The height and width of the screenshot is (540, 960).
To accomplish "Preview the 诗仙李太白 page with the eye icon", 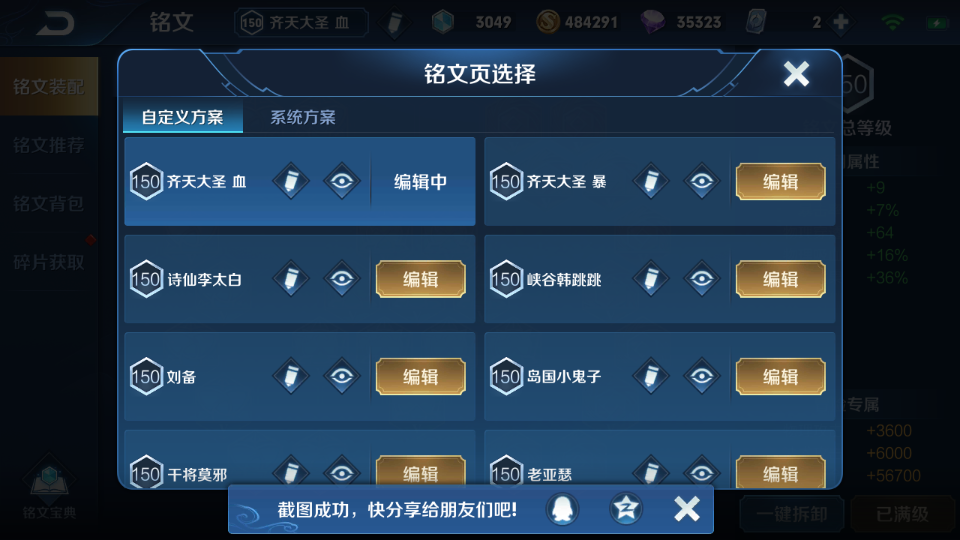I will pos(342,279).
